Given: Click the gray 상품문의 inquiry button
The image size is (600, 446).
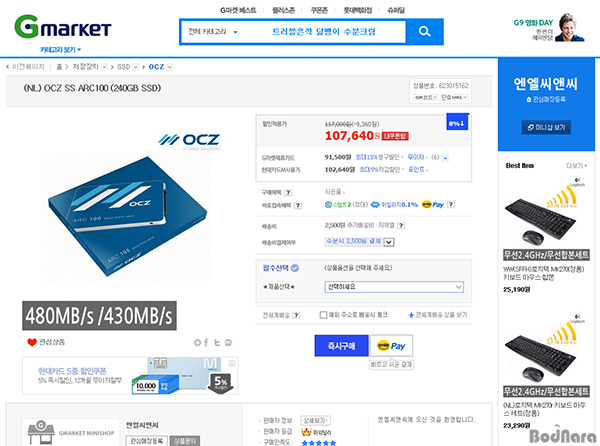Looking at the screenshot, I should 184,441.
